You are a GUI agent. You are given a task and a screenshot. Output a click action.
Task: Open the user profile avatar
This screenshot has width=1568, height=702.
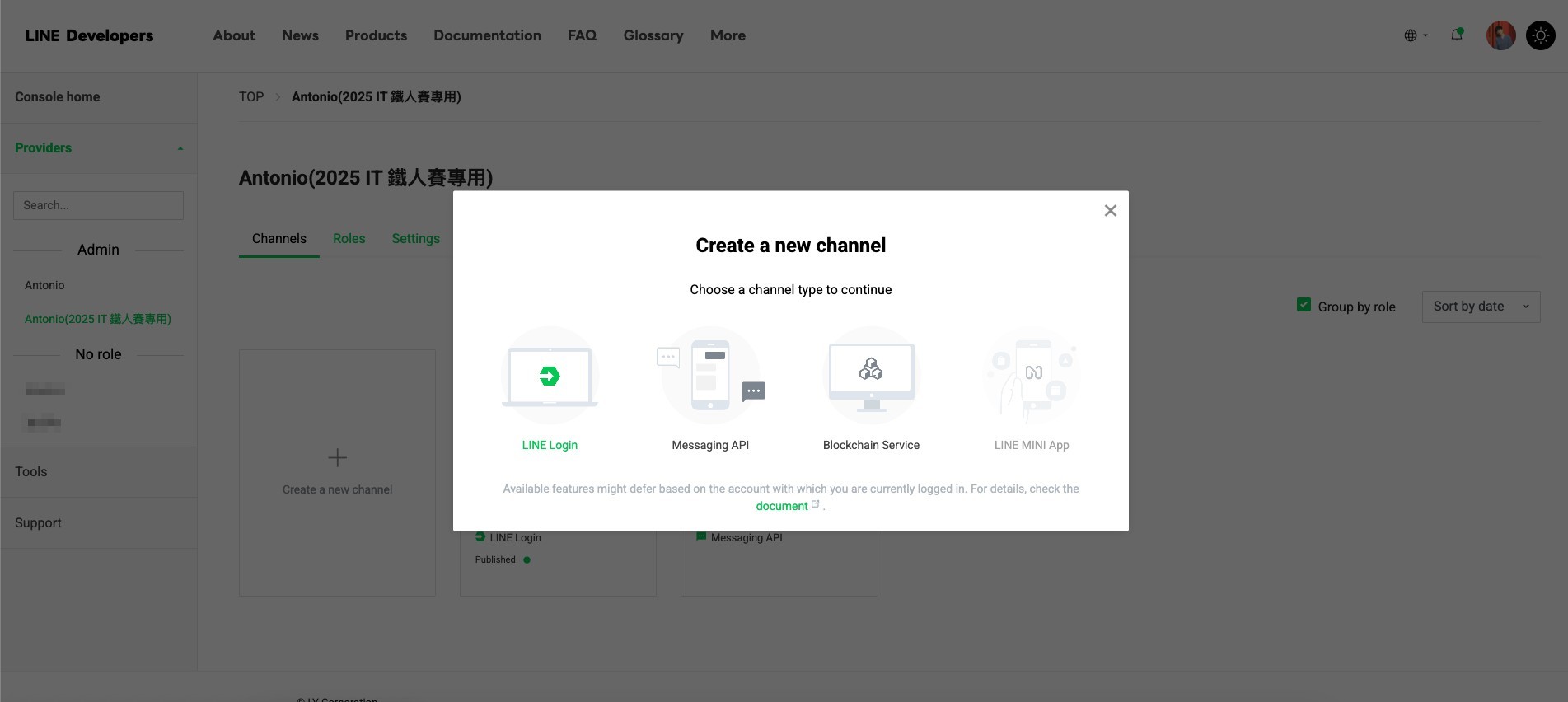click(1500, 35)
